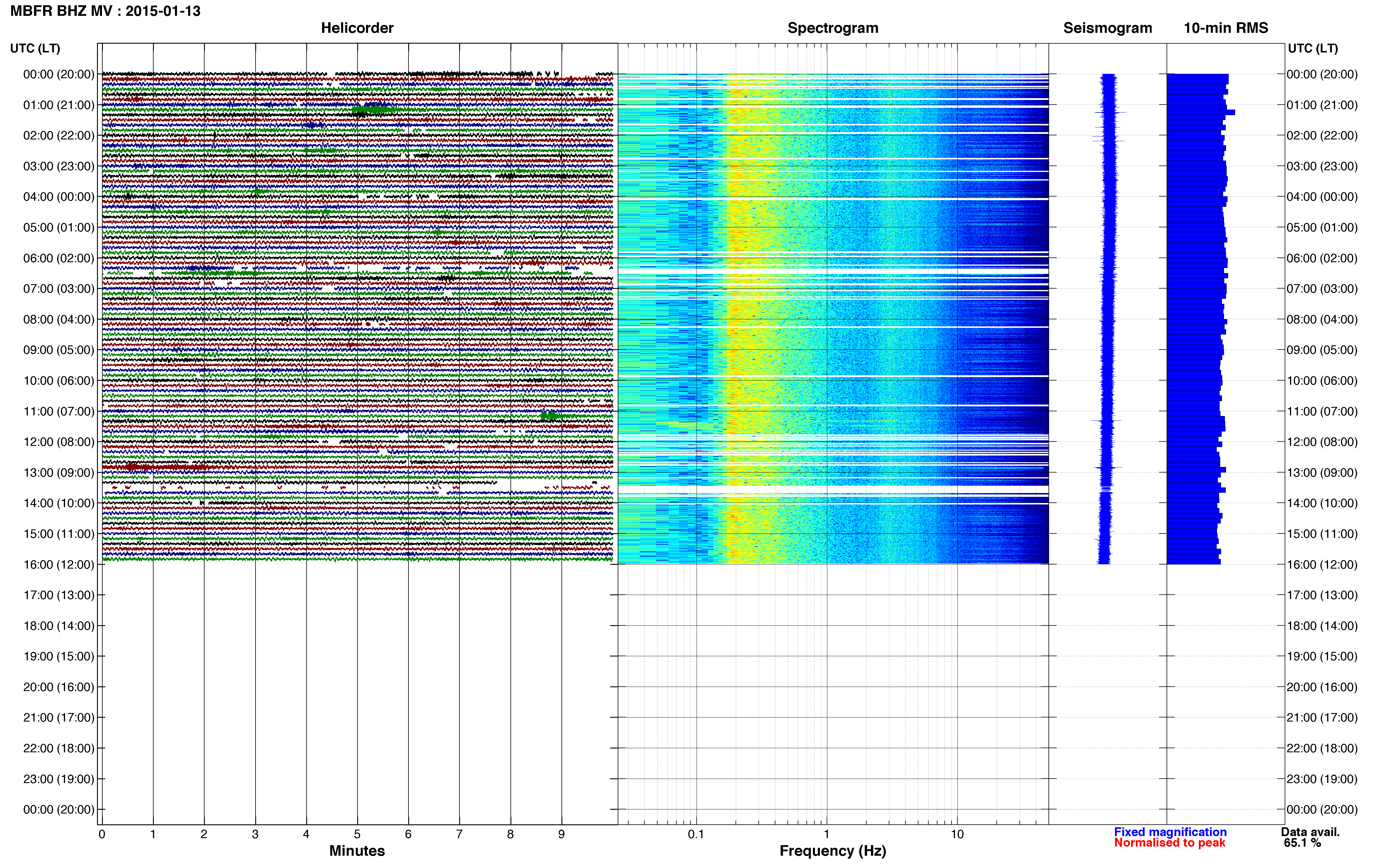Click minutes tick label '5' under helicorder
This screenshot has height=868, width=1389.
point(357,835)
